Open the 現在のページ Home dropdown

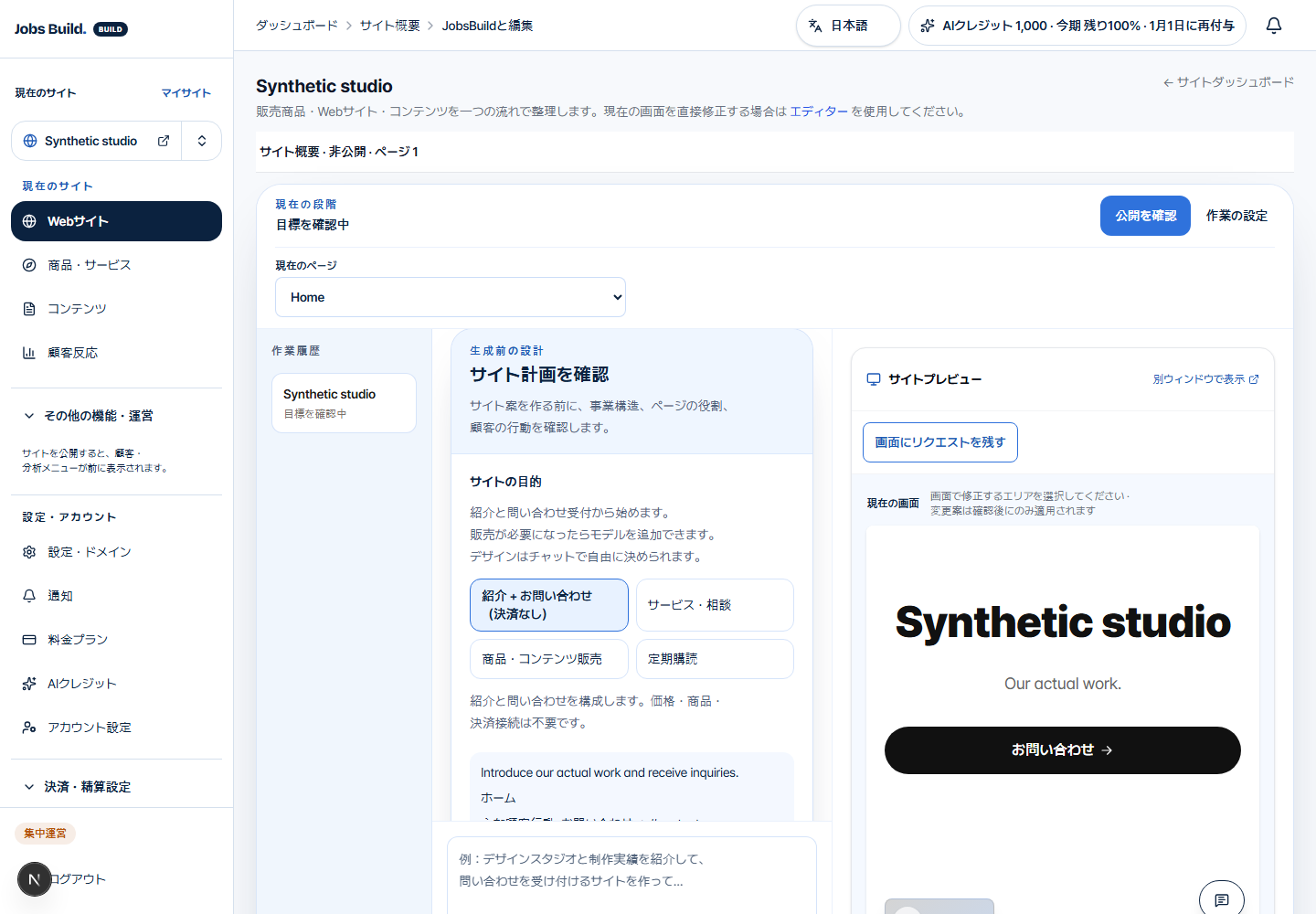pos(451,297)
